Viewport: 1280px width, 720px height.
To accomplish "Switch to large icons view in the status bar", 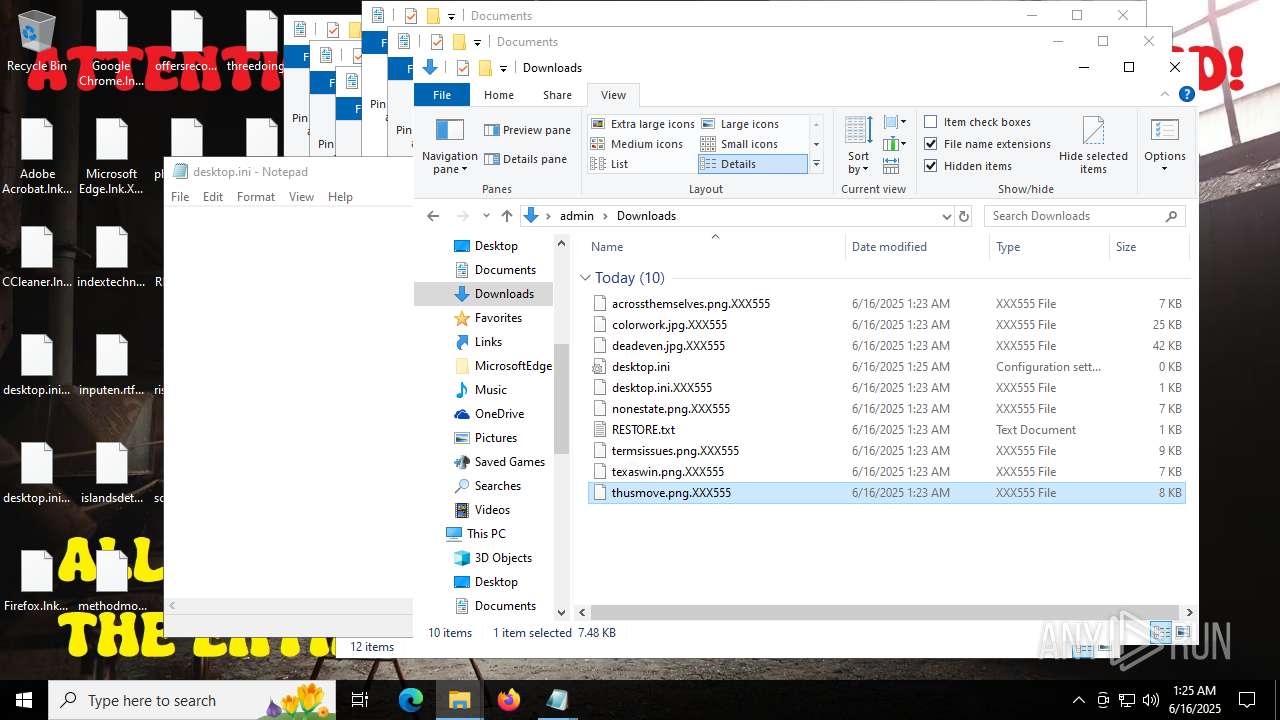I will tap(1182, 632).
